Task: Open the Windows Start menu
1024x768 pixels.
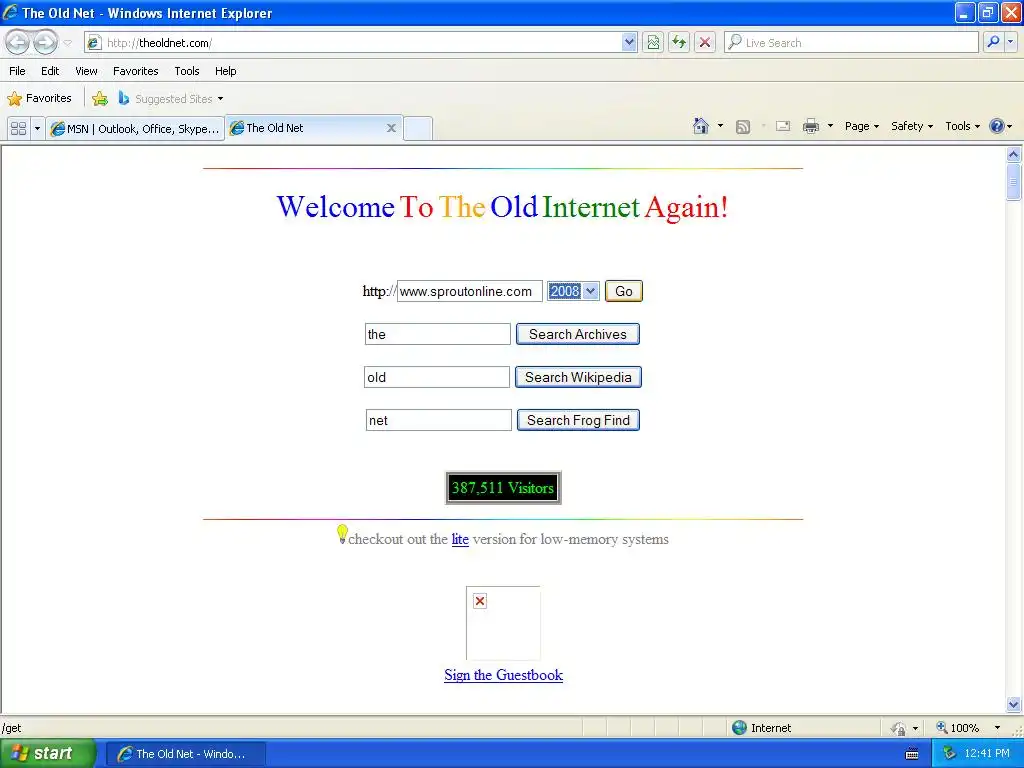Action: [x=47, y=754]
